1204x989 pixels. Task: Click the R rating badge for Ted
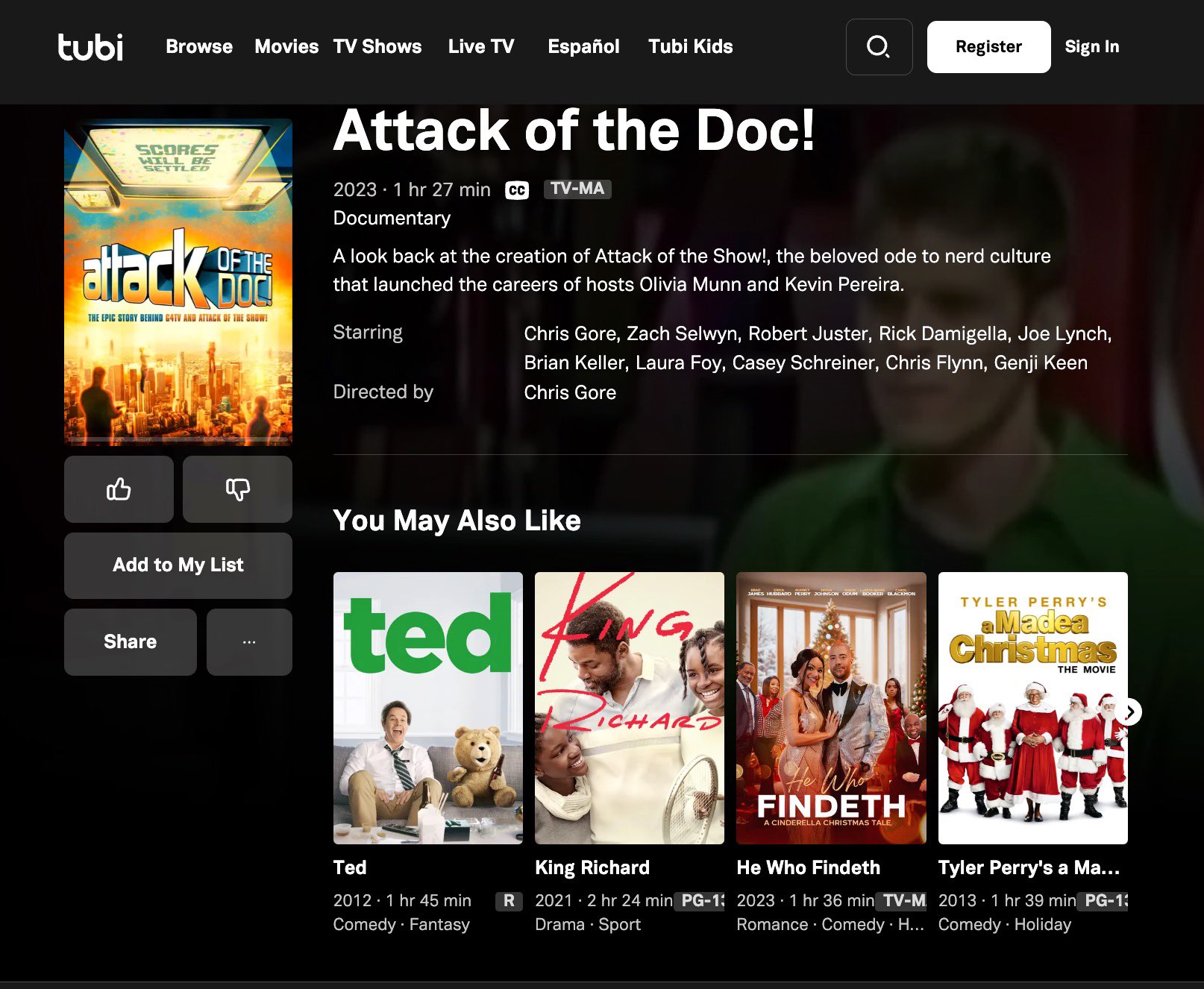pyautogui.click(x=509, y=901)
